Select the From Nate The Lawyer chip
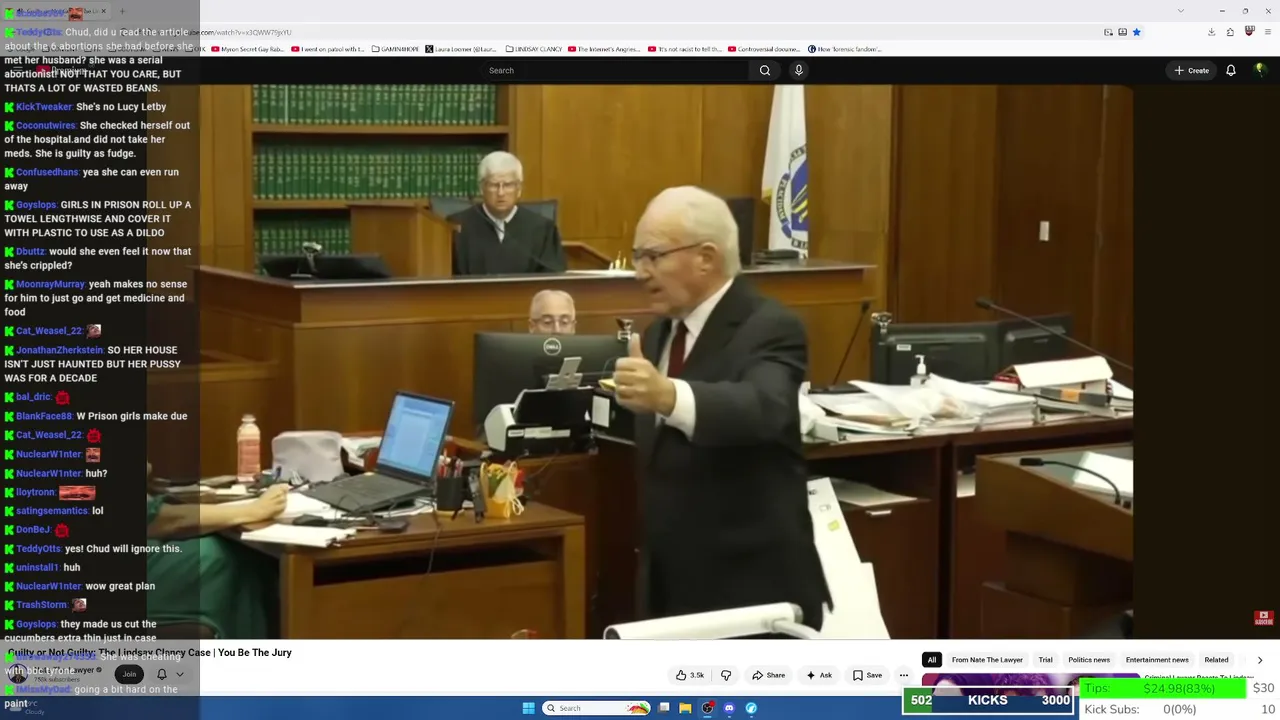Viewport: 1280px width, 720px height. pos(987,660)
